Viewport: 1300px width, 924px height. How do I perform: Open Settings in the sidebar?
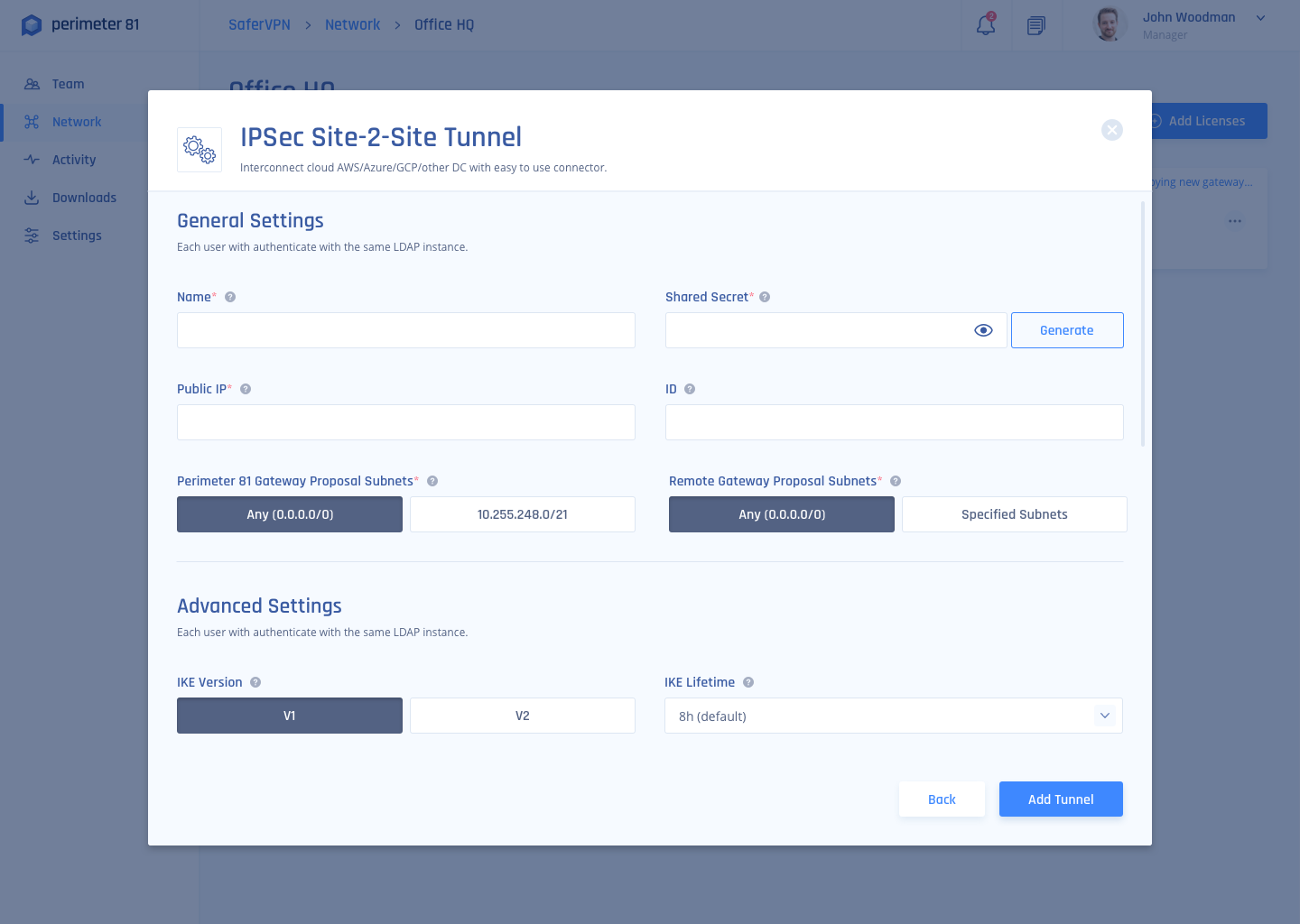(x=77, y=236)
